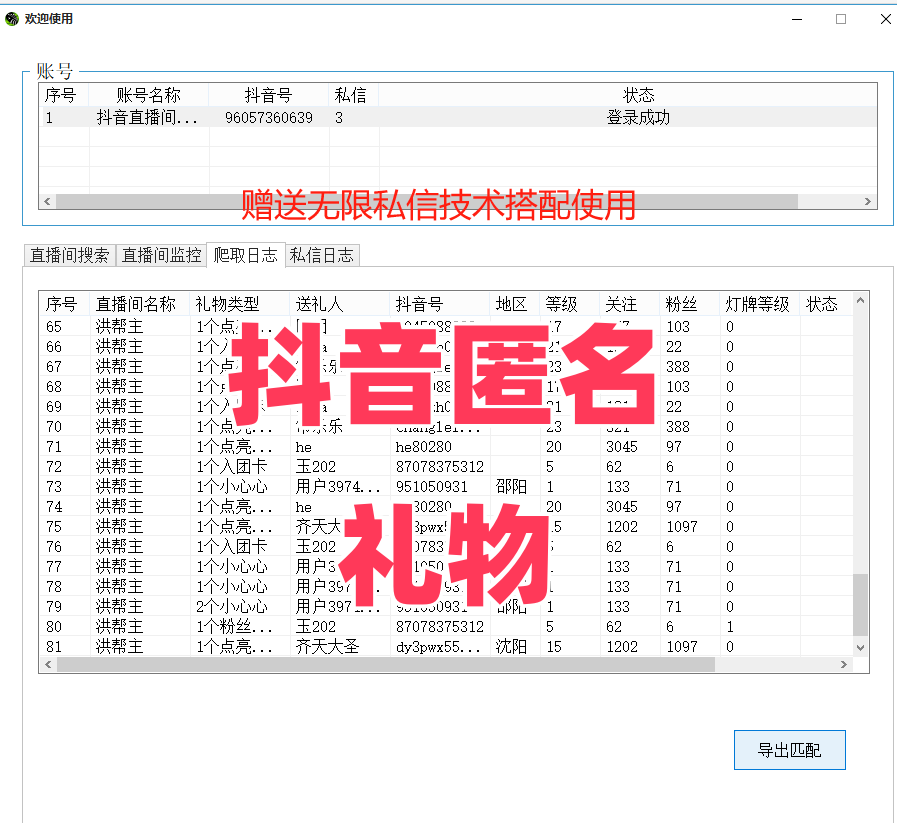Click right arrow of log table horizontal scrollbar

[x=844, y=664]
